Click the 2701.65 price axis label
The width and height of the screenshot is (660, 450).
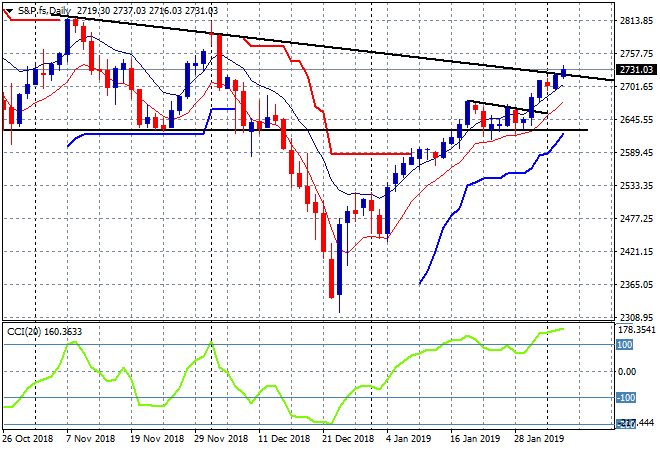pyautogui.click(x=636, y=87)
